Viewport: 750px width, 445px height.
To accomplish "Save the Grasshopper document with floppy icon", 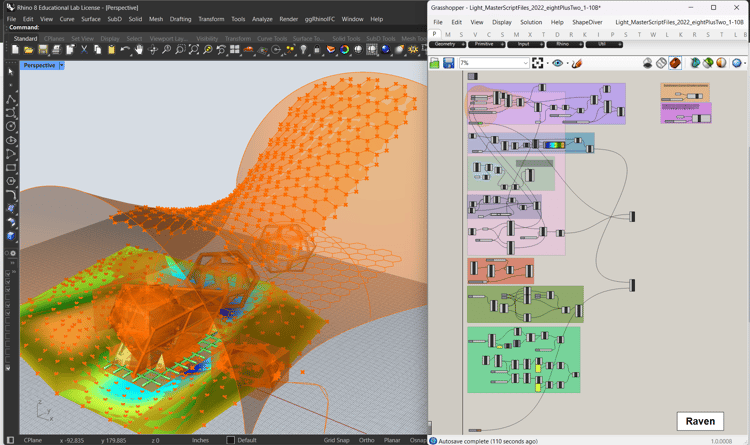I will coord(448,63).
